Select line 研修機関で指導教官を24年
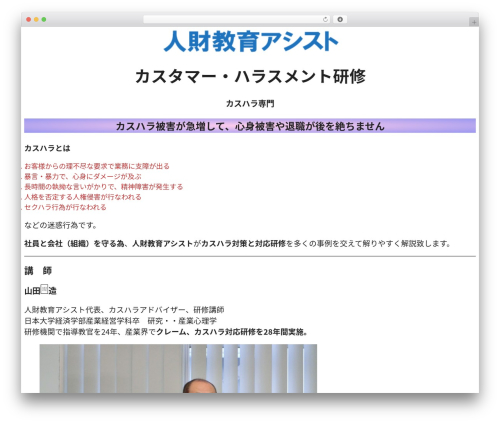Viewport: 500px width, 423px height. coord(166,332)
